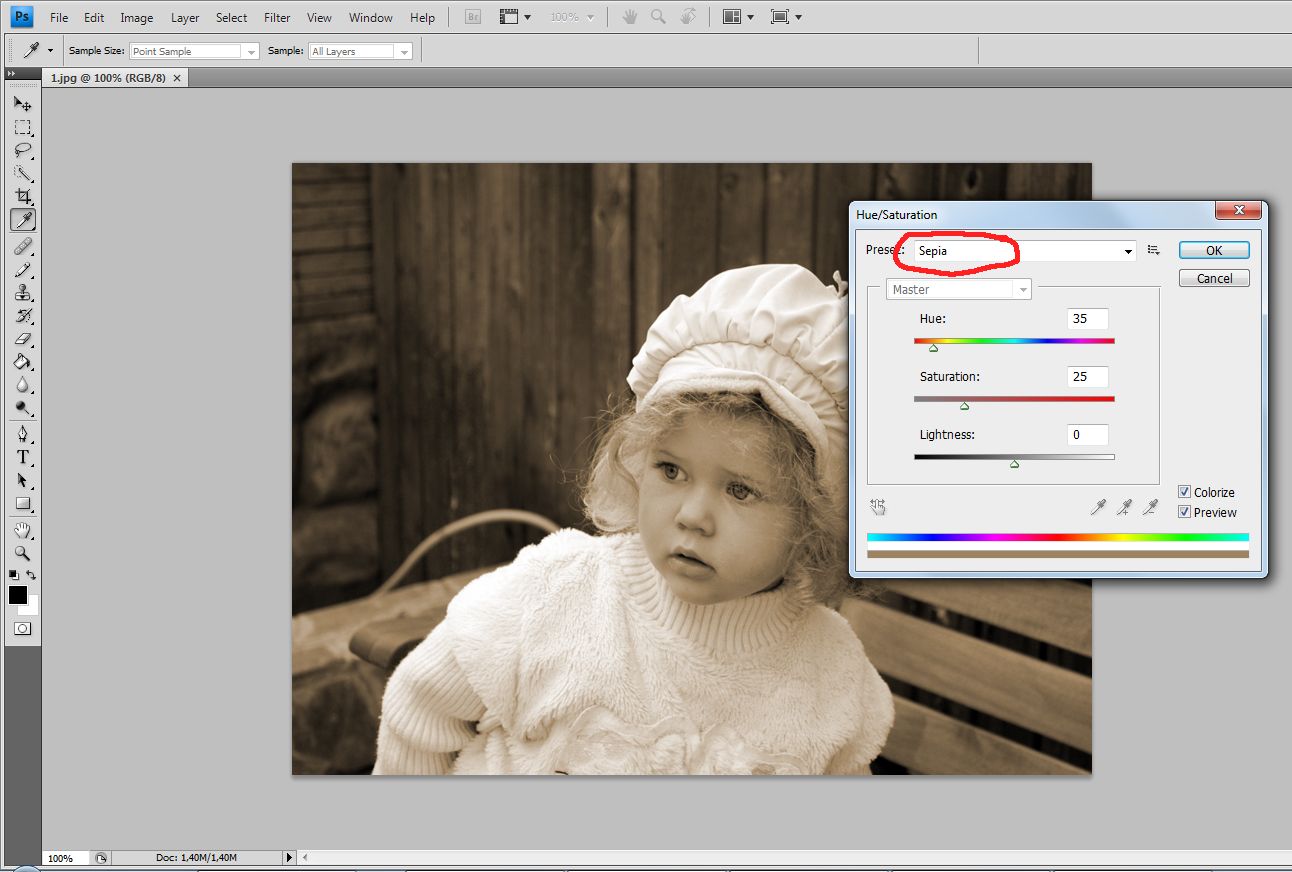Select the Move tool
This screenshot has width=1292, height=872.
coord(22,104)
